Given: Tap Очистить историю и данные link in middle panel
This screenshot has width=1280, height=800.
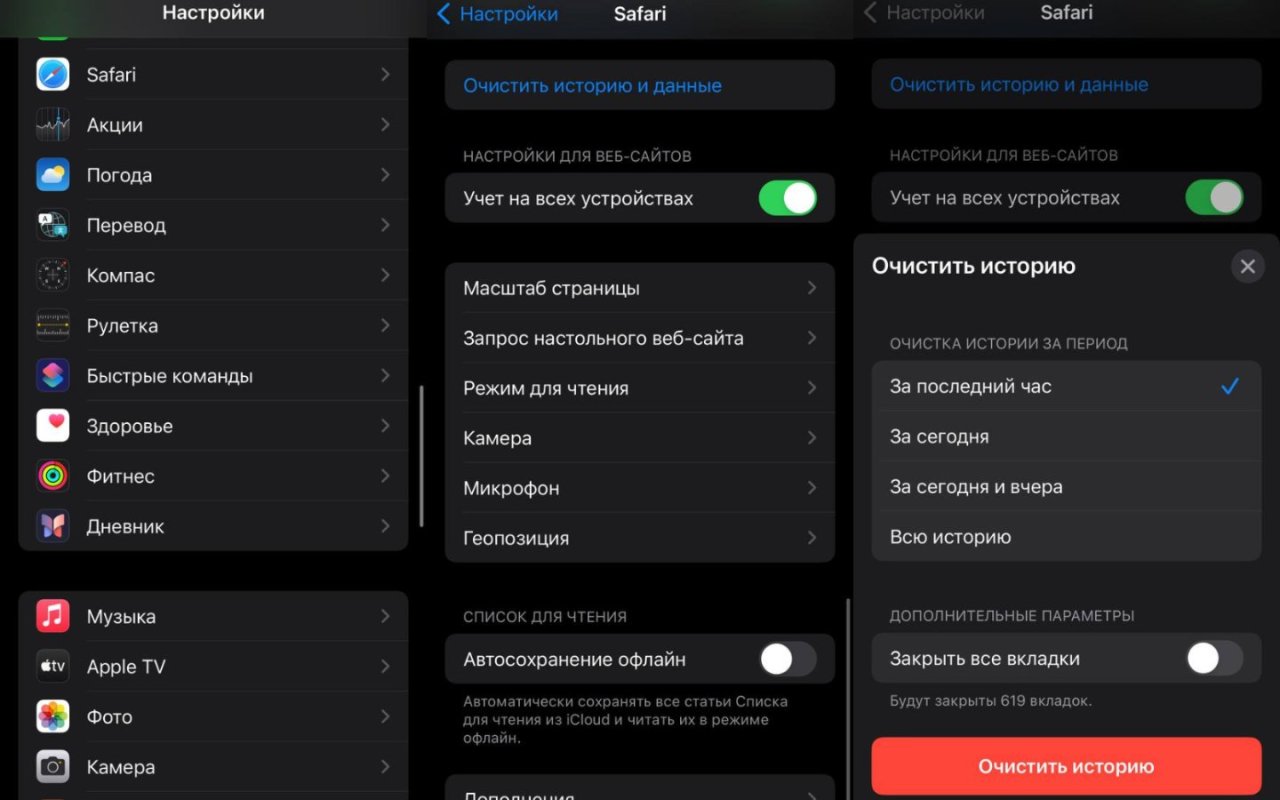Looking at the screenshot, I should click(592, 86).
